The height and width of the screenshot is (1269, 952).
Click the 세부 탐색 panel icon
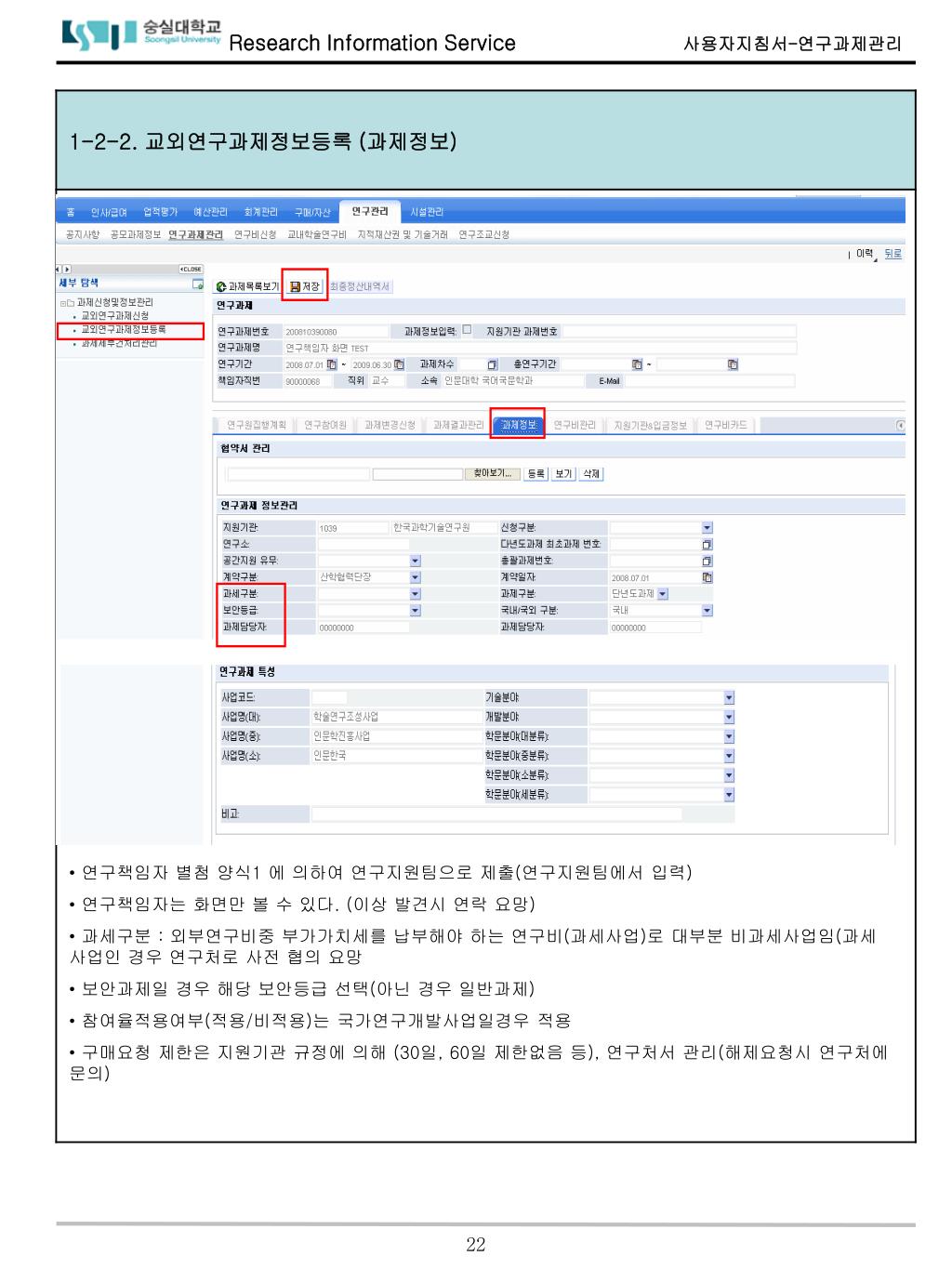tap(197, 284)
